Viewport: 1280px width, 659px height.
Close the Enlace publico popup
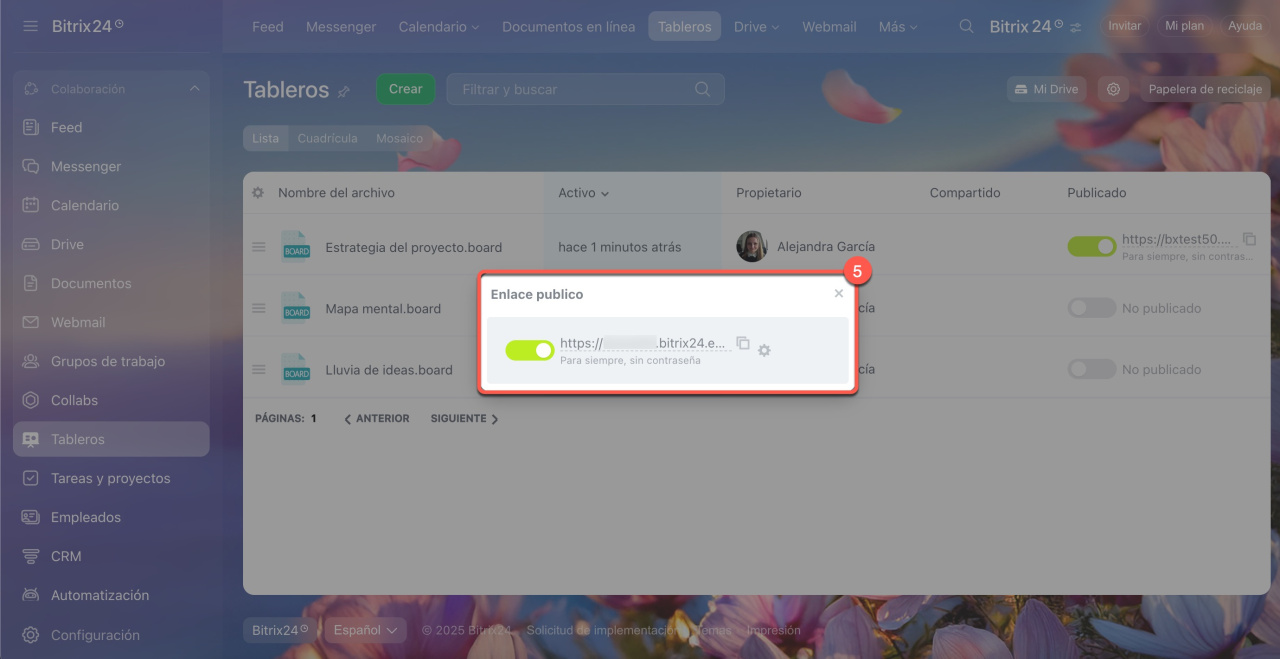tap(838, 294)
